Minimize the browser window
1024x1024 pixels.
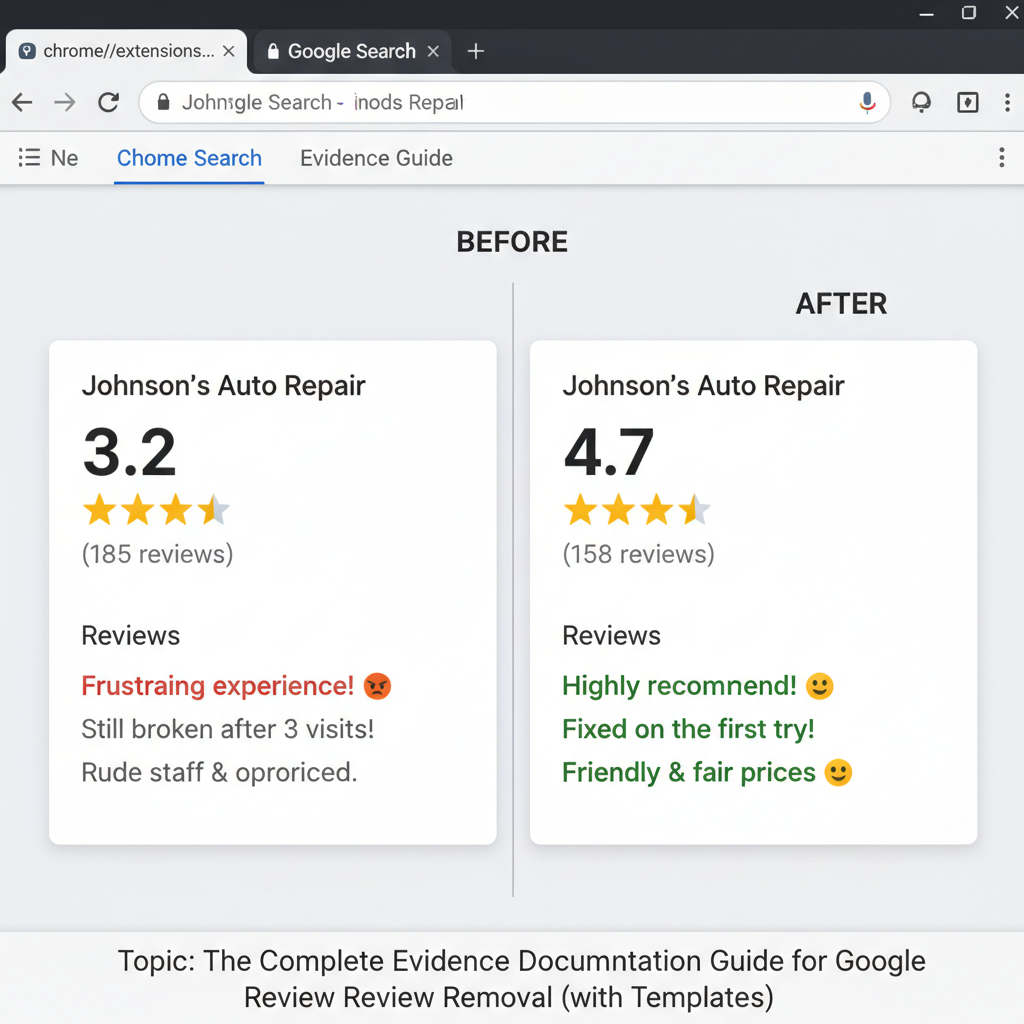(926, 14)
